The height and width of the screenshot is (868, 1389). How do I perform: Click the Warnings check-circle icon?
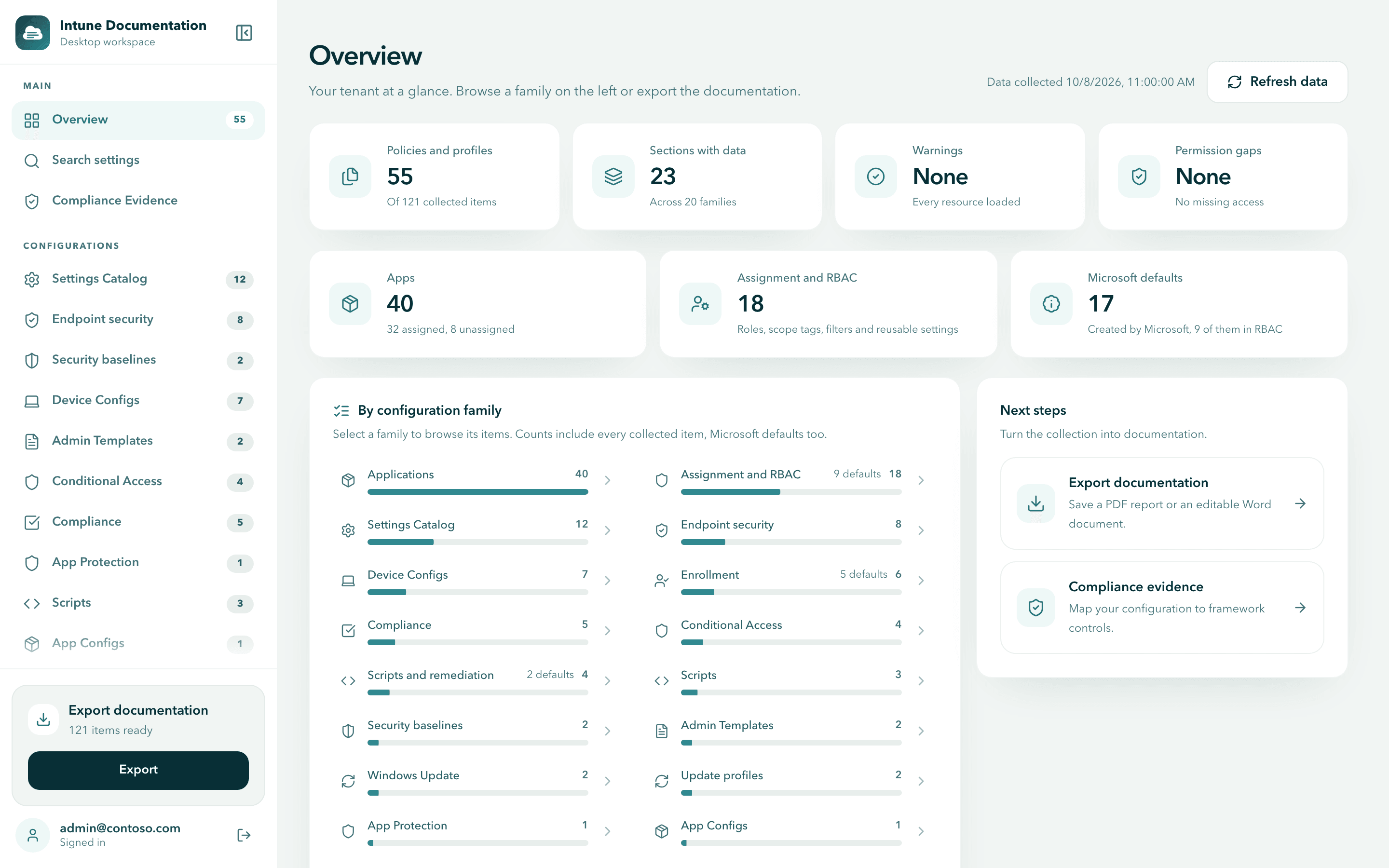[x=876, y=176]
